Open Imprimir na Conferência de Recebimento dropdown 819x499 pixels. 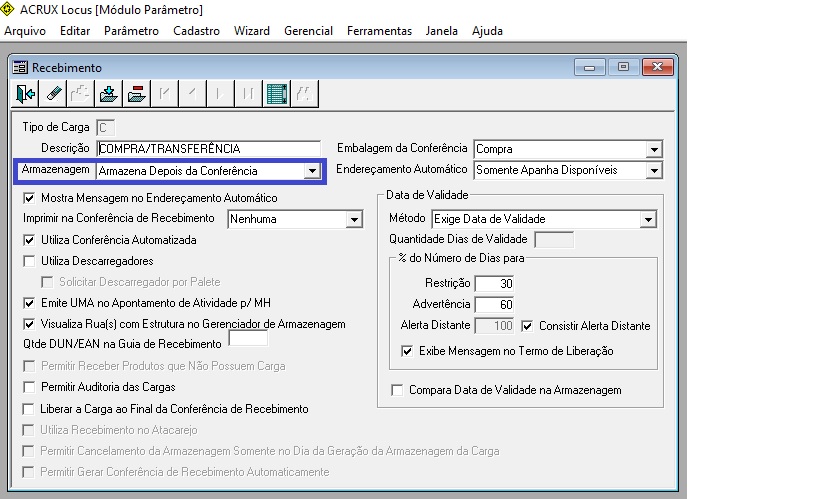(354, 219)
